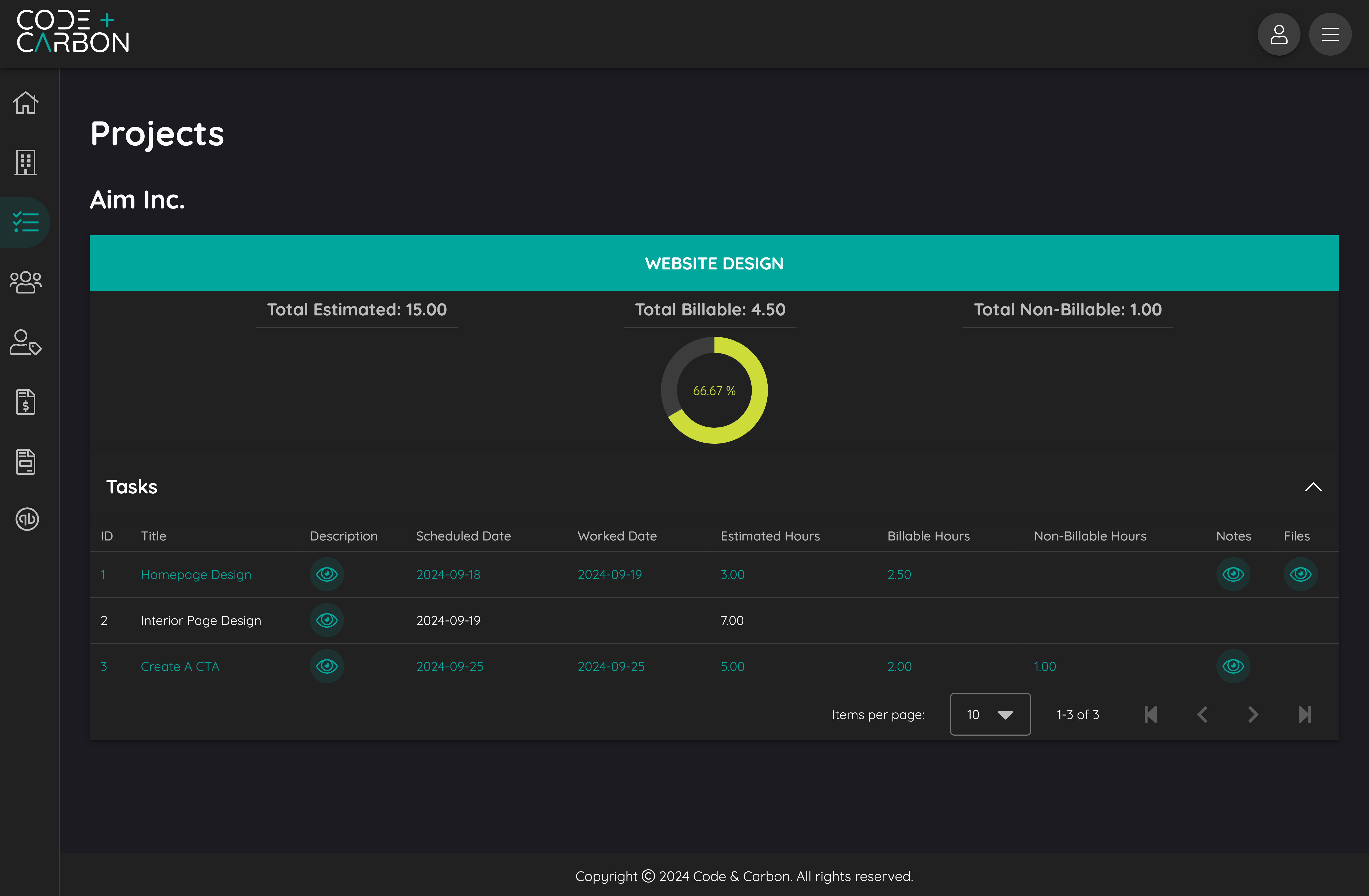Click the Tasks panel title
Image resolution: width=1369 pixels, height=896 pixels.
[x=132, y=487]
